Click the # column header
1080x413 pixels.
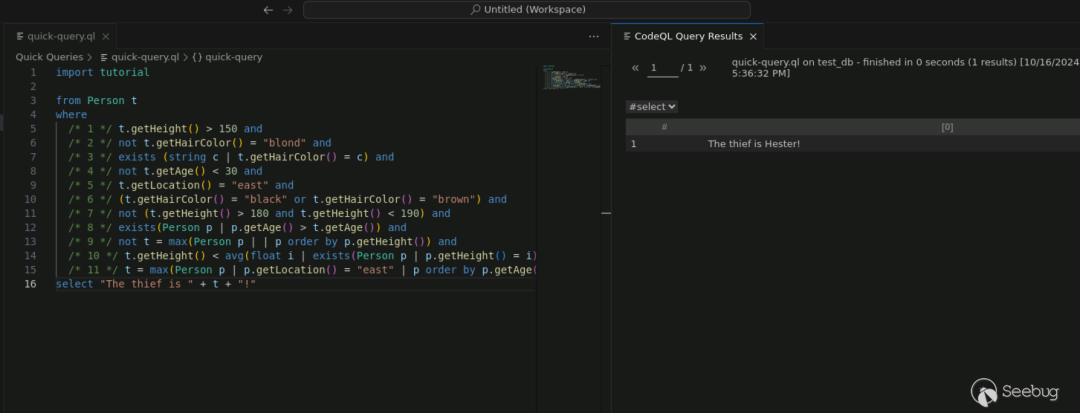click(x=664, y=127)
